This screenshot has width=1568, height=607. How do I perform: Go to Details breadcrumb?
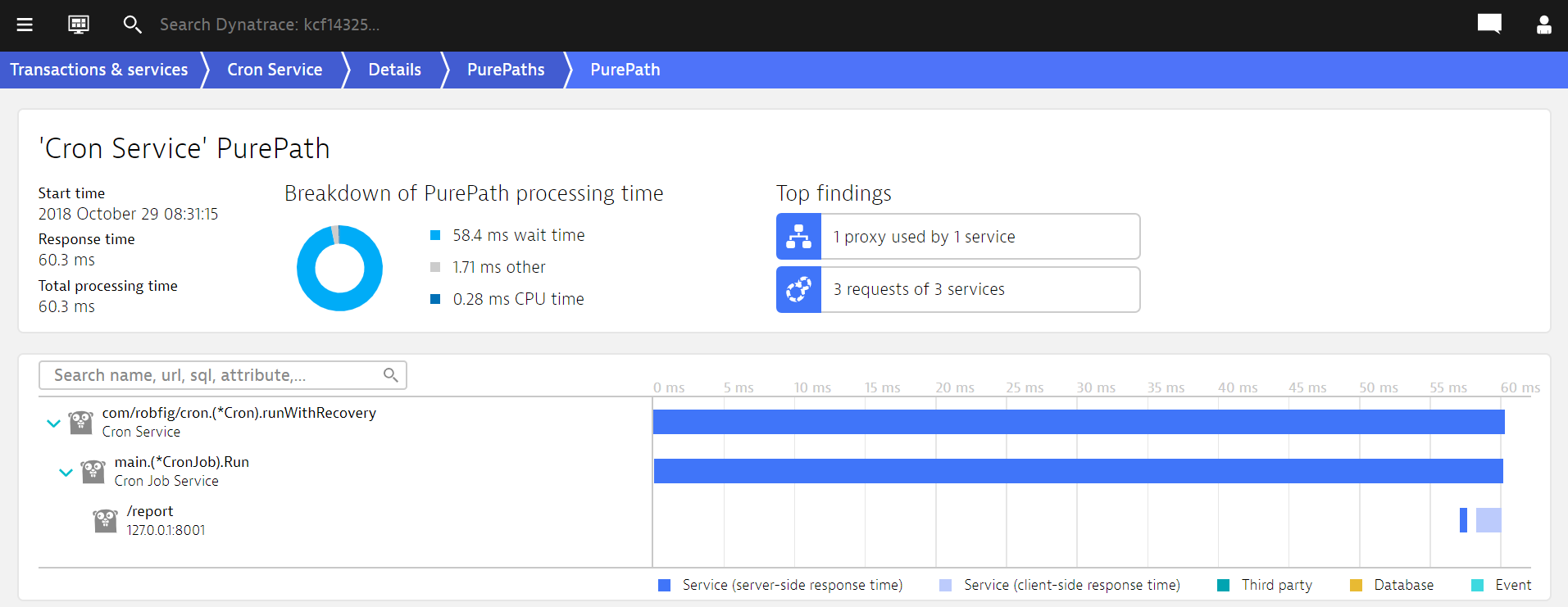(394, 70)
